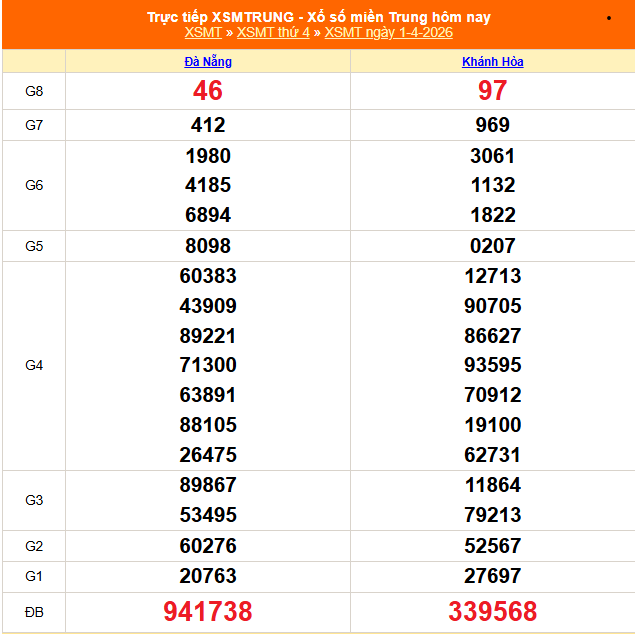The image size is (635, 634).
Task: Click the red G8 number 46
Action: (x=208, y=91)
